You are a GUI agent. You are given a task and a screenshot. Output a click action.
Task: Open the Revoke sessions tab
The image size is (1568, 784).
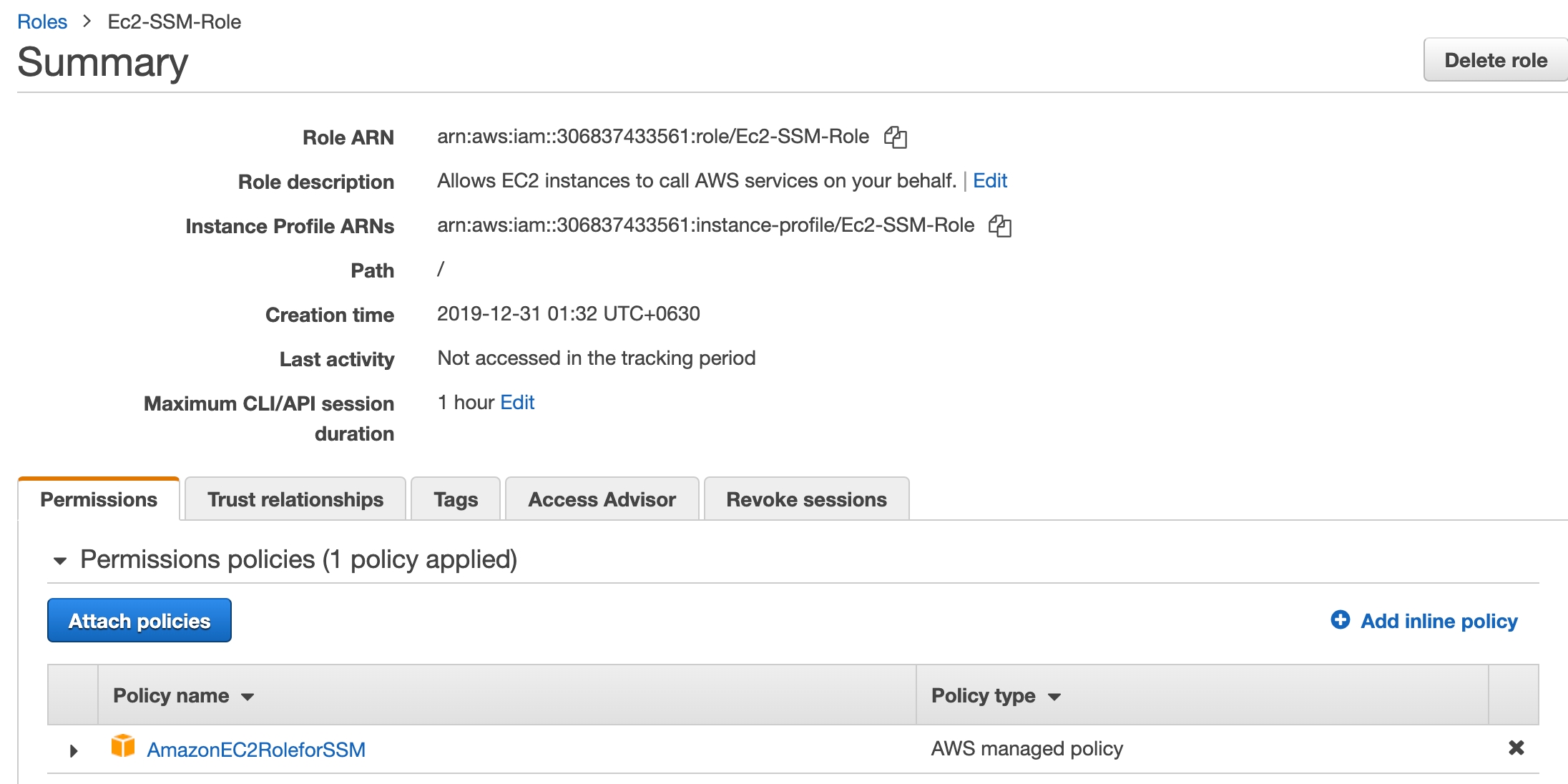[x=806, y=499]
